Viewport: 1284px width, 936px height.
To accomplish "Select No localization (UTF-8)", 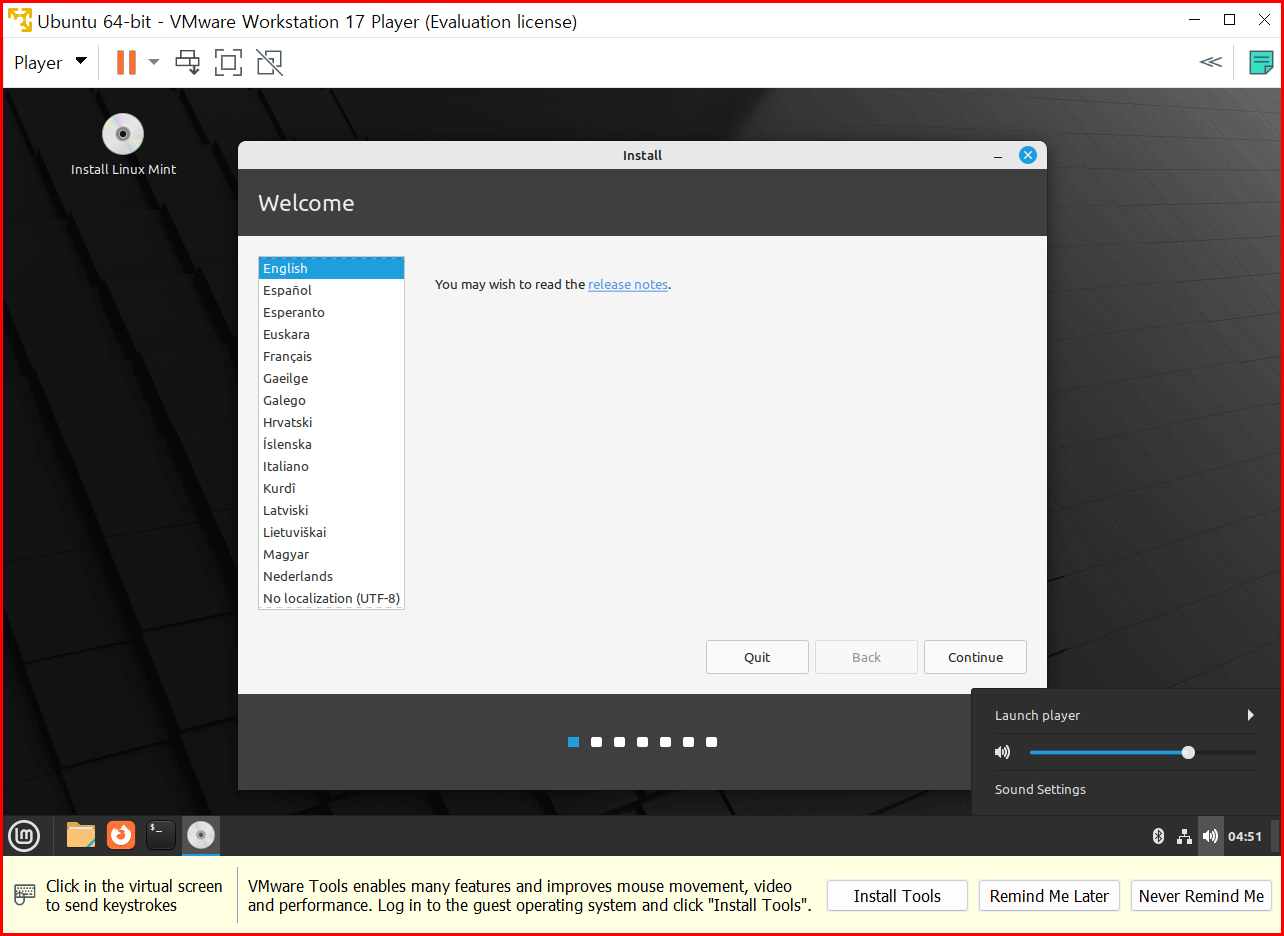I will click(331, 598).
